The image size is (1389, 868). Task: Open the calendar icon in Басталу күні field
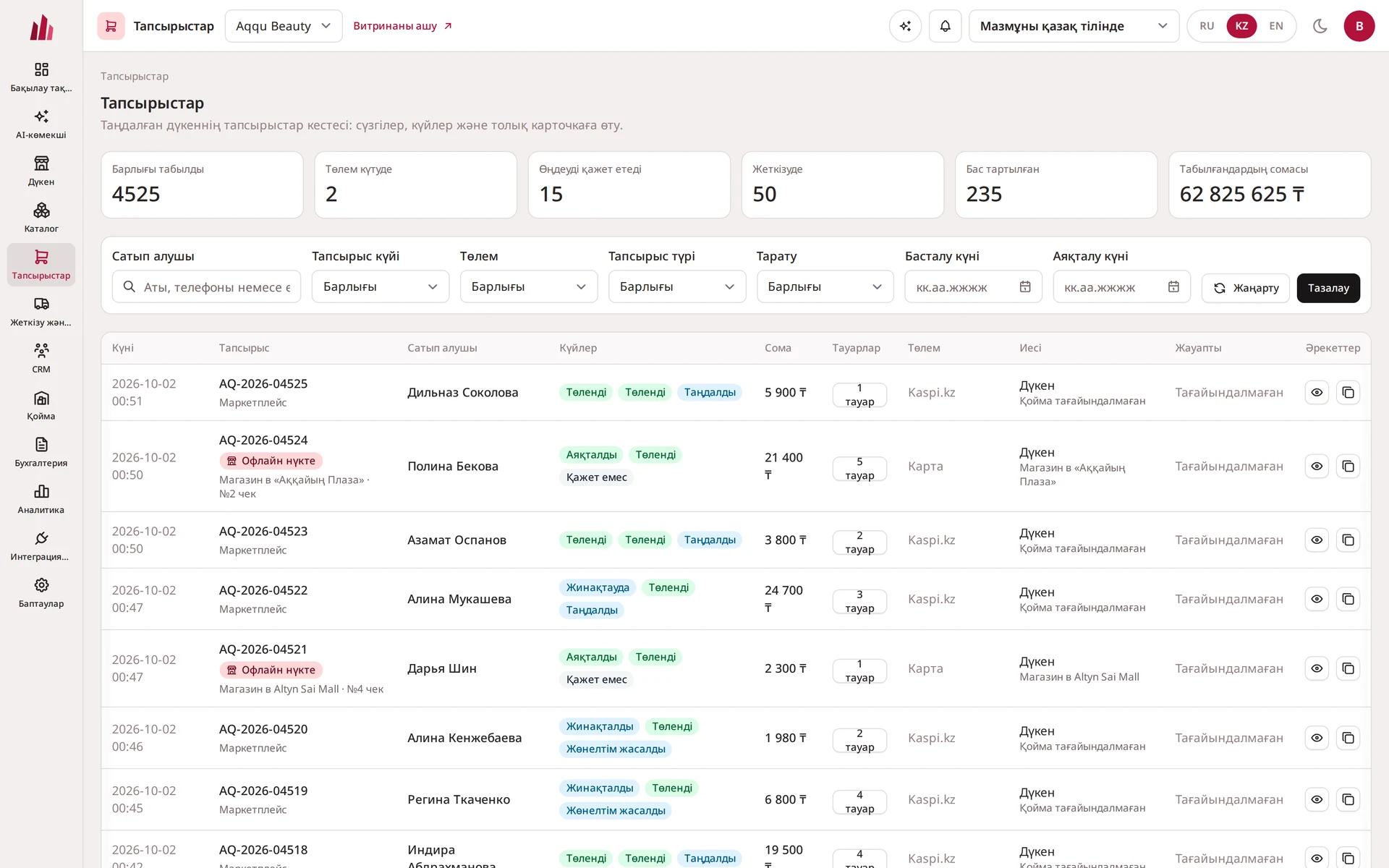click(x=1025, y=287)
